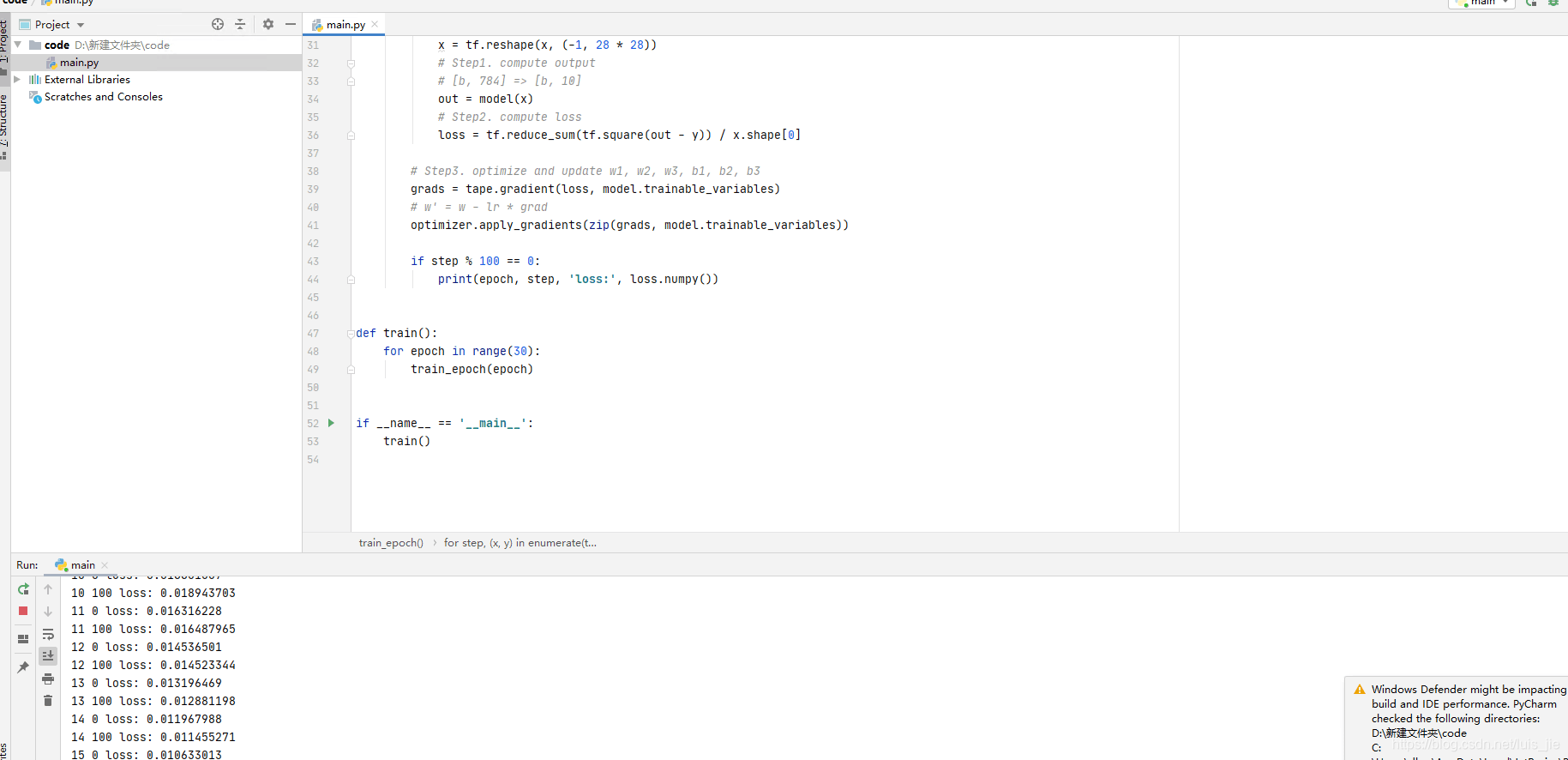Click locate/select opened file target icon
This screenshot has height=760, width=1568.
pyautogui.click(x=218, y=24)
